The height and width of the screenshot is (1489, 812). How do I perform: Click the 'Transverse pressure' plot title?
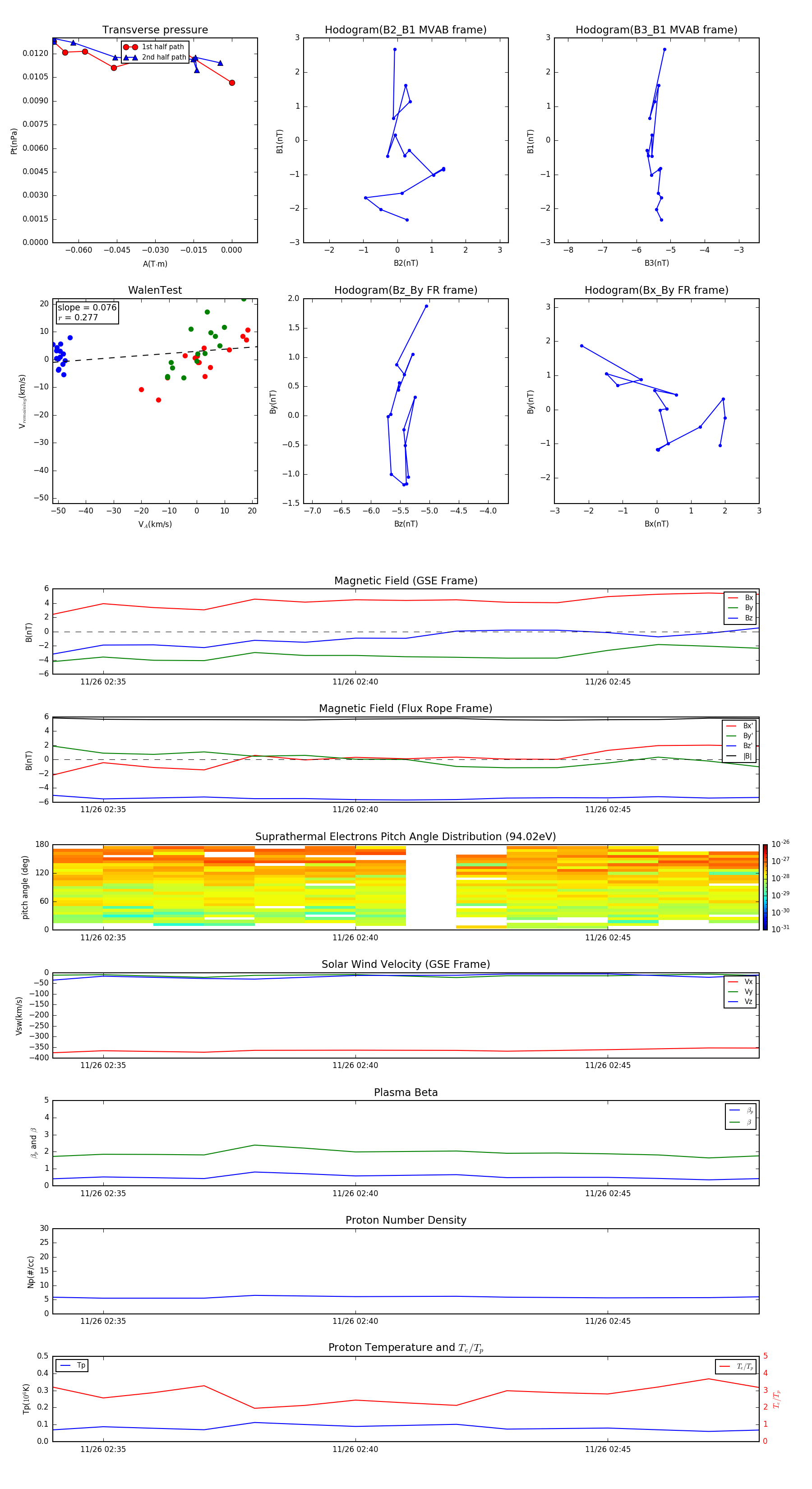coord(155,30)
